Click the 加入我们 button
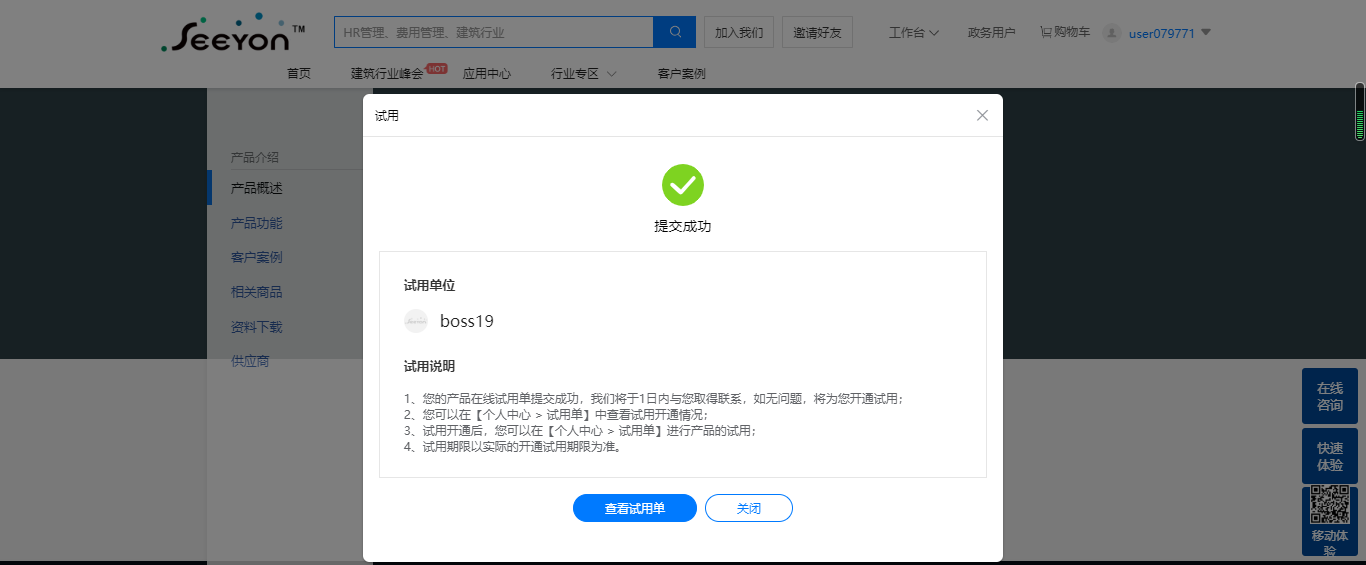This screenshot has width=1366, height=565. tap(739, 32)
